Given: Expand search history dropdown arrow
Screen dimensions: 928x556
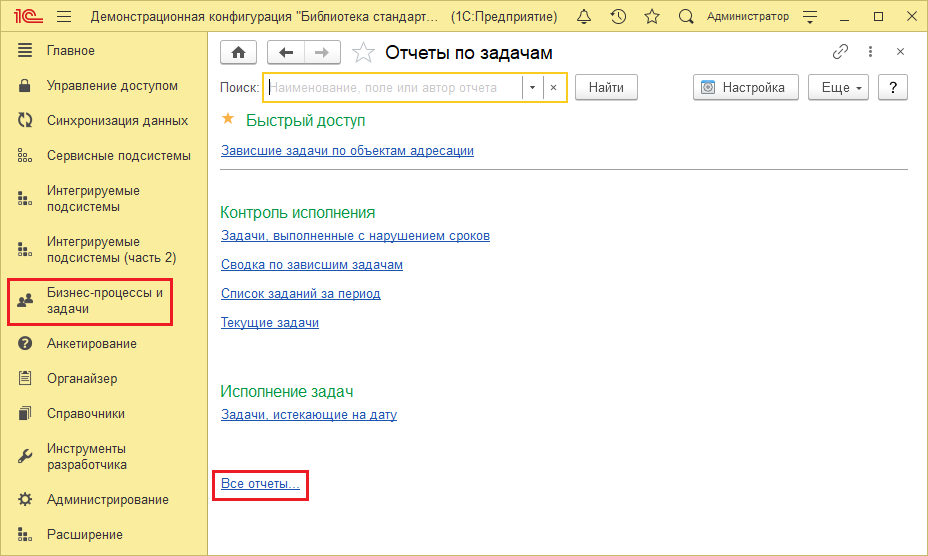Looking at the screenshot, I should [532, 88].
